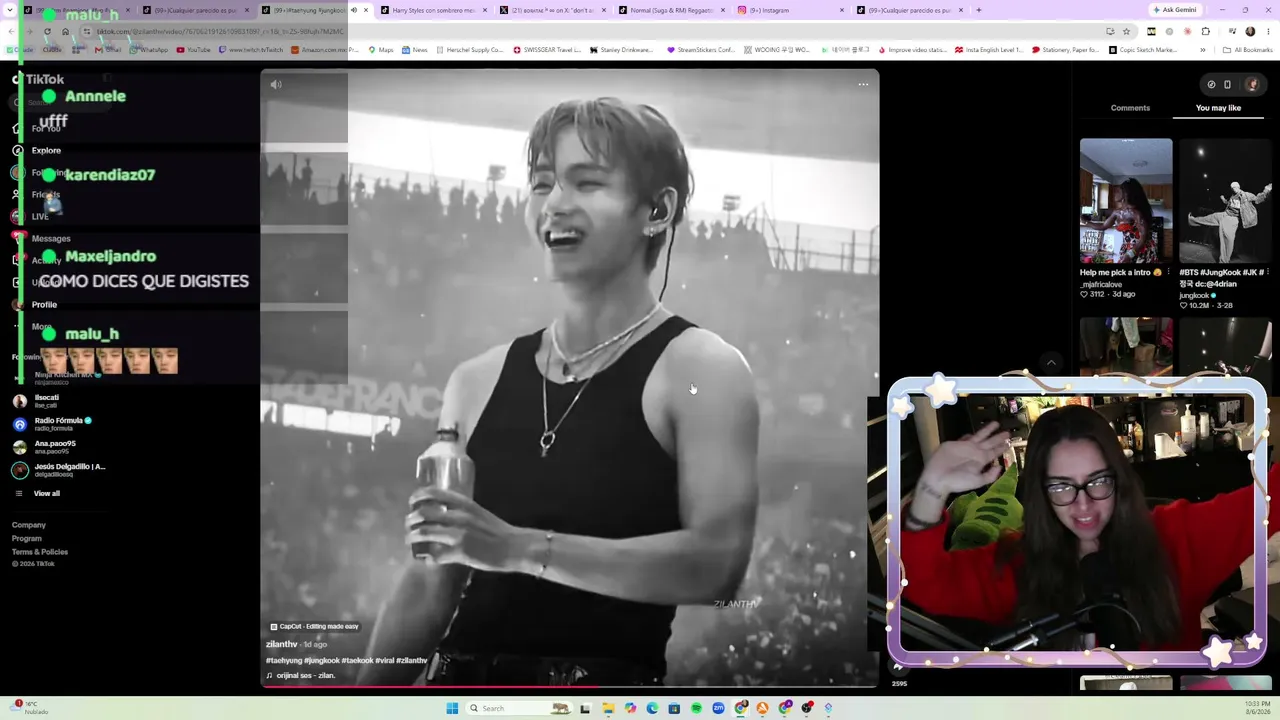Click the scroll-up chevron button

pos(1051,363)
